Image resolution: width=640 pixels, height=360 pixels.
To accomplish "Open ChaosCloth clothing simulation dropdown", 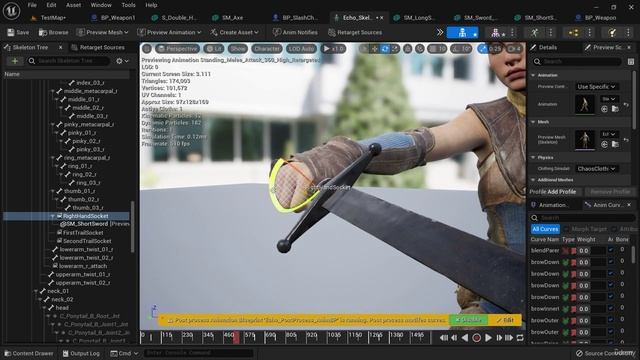I will [596, 169].
